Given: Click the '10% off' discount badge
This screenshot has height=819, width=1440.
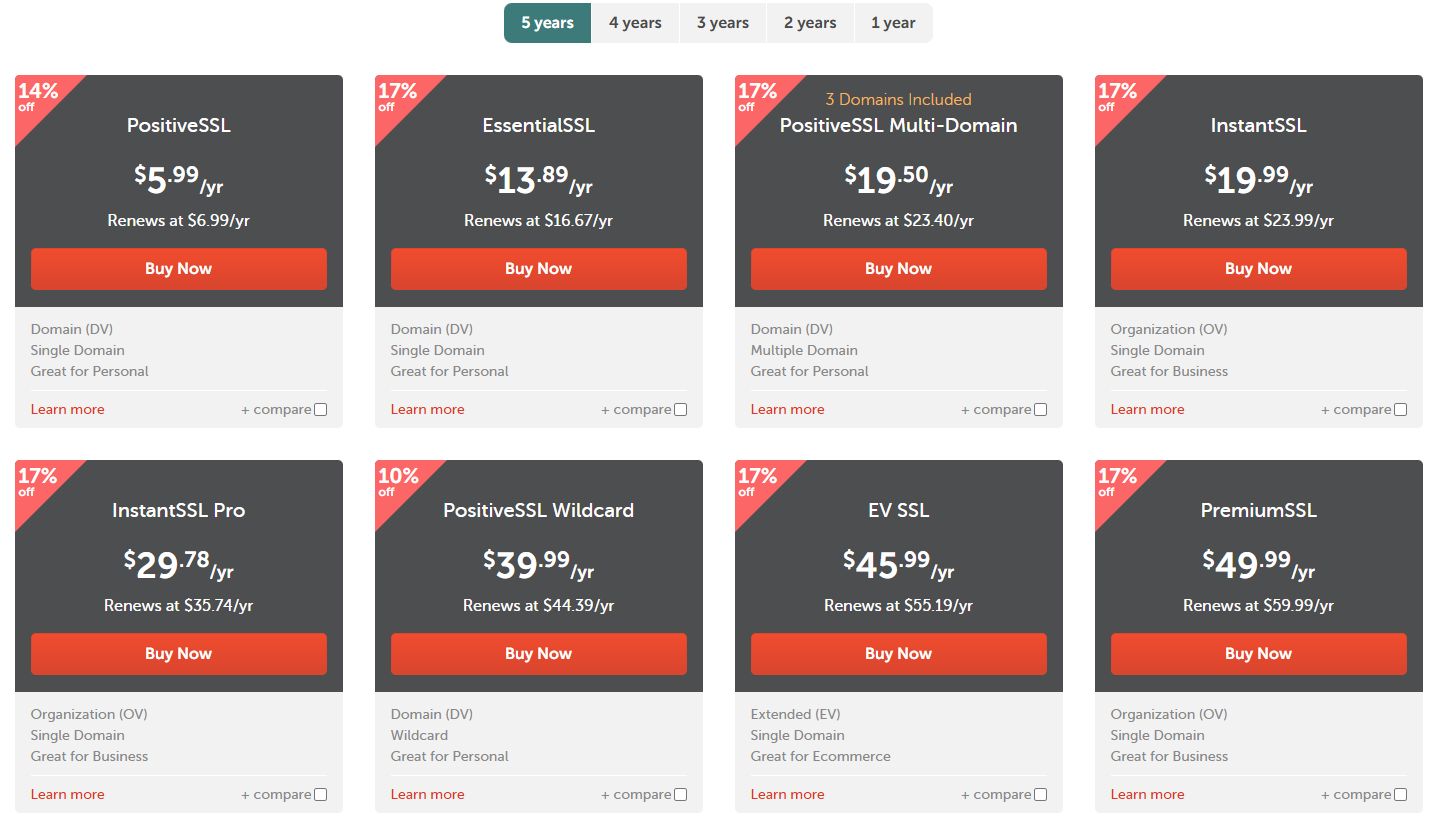Looking at the screenshot, I should [x=398, y=482].
